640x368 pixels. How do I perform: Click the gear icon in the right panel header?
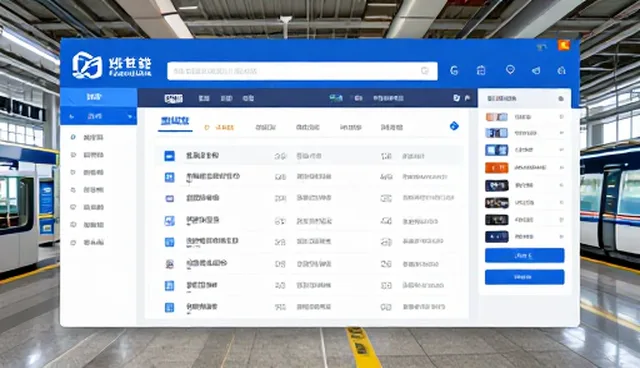click(x=561, y=99)
